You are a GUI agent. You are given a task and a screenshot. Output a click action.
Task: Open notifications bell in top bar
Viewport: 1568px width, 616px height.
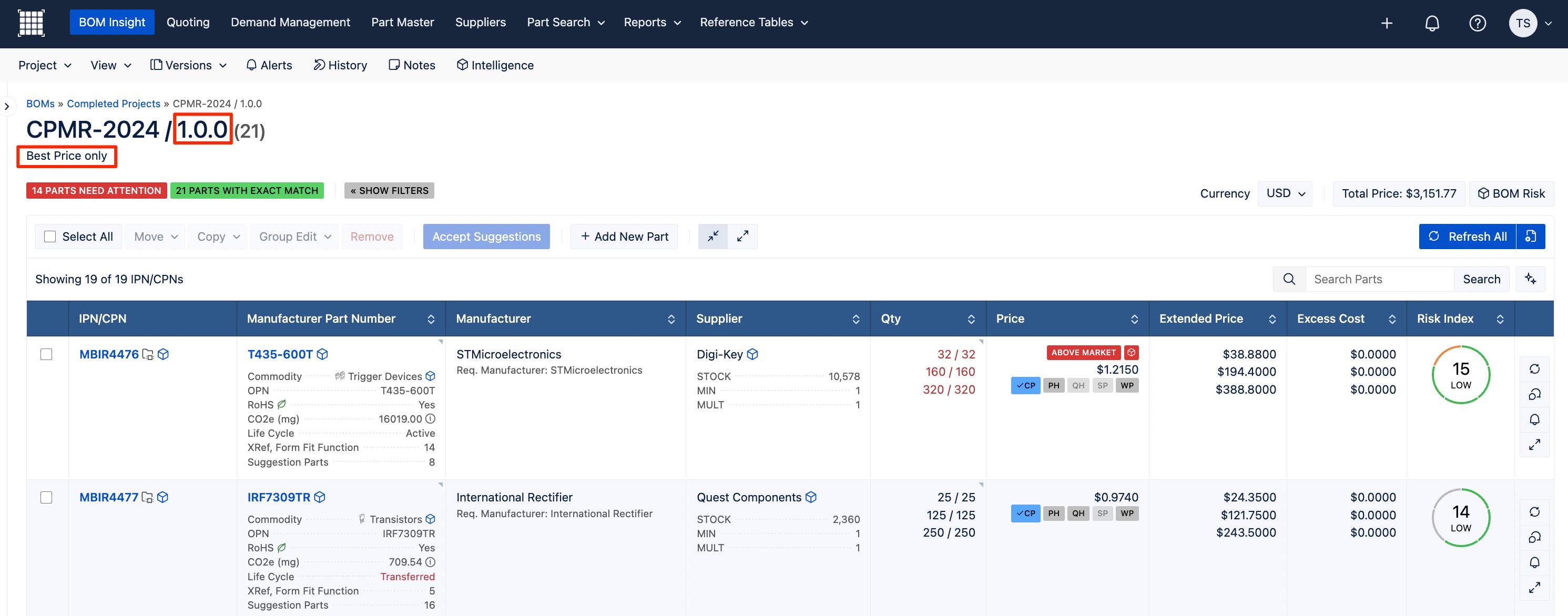pos(1432,23)
